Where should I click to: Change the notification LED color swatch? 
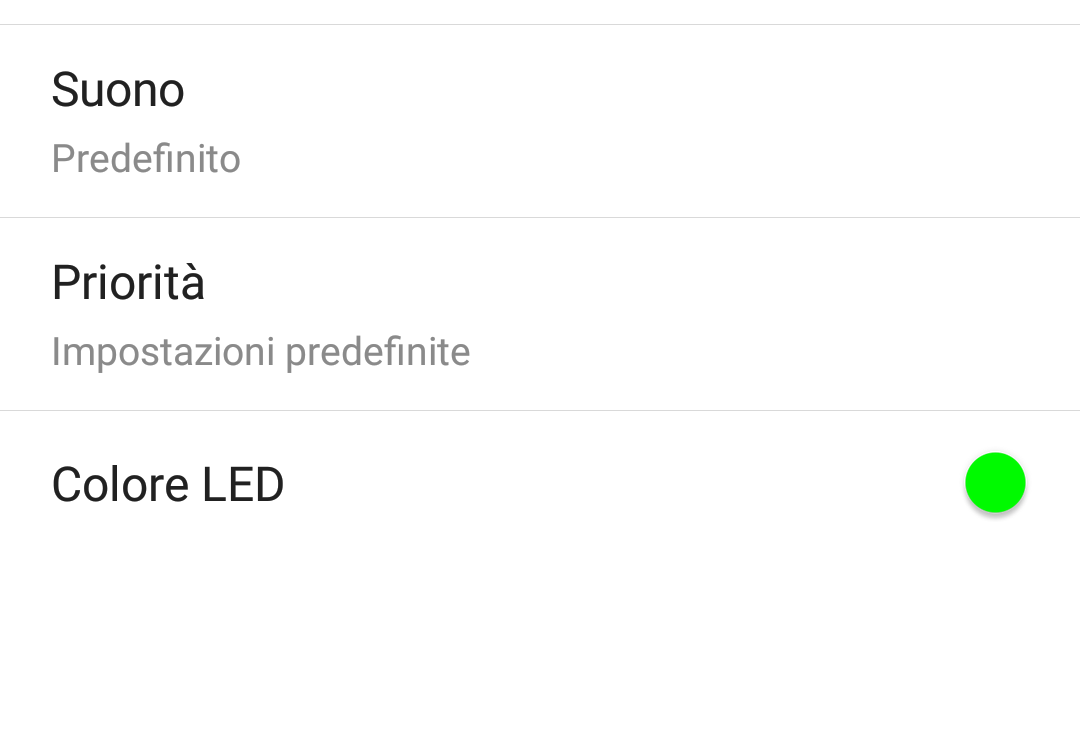(x=995, y=483)
